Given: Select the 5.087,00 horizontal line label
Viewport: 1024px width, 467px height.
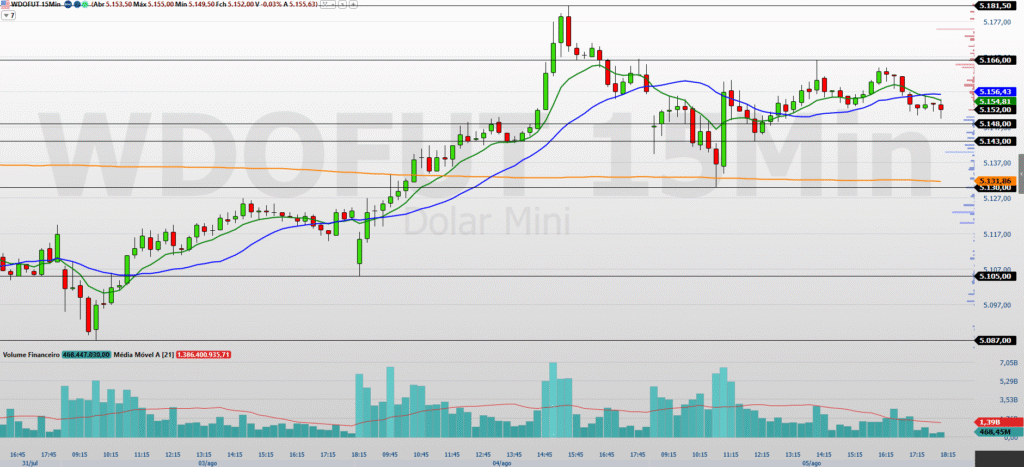Looking at the screenshot, I should 995,340.
